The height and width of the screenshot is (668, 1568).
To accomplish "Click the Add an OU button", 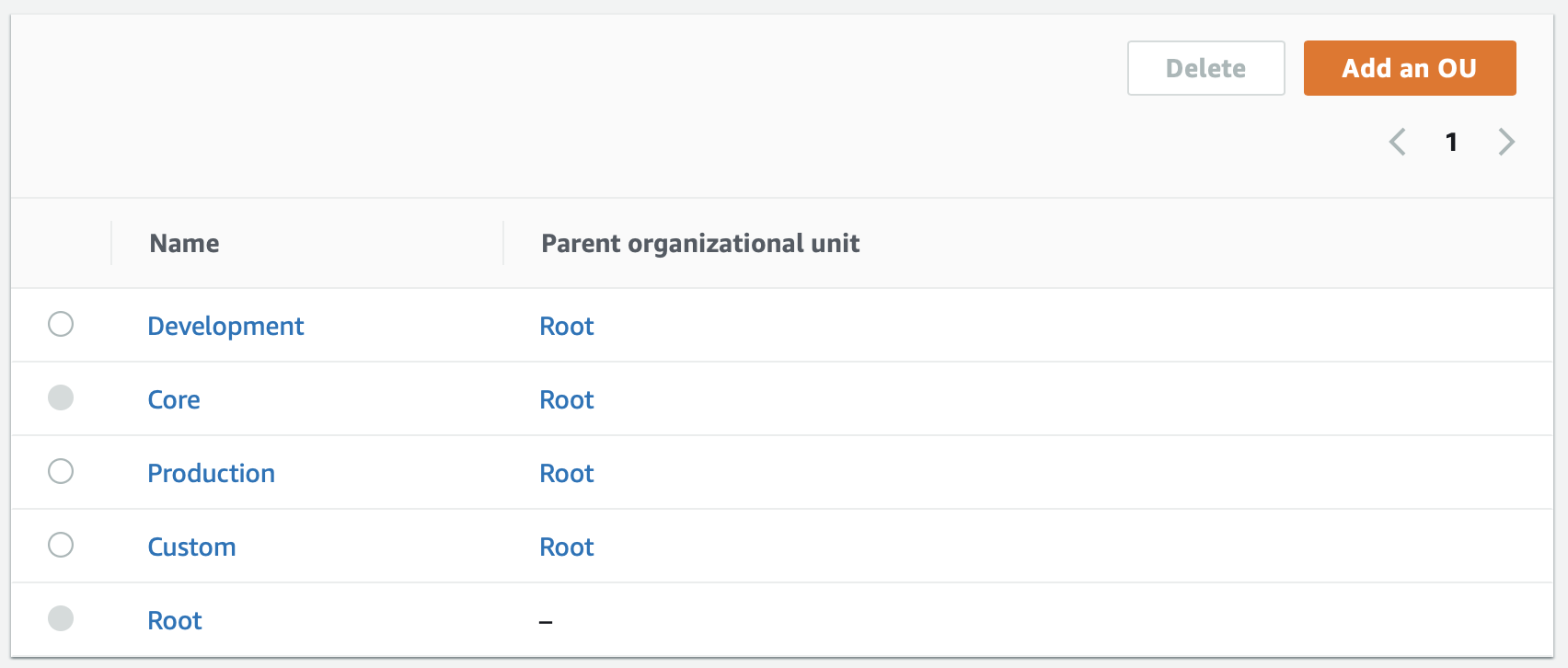I will click(x=1410, y=68).
